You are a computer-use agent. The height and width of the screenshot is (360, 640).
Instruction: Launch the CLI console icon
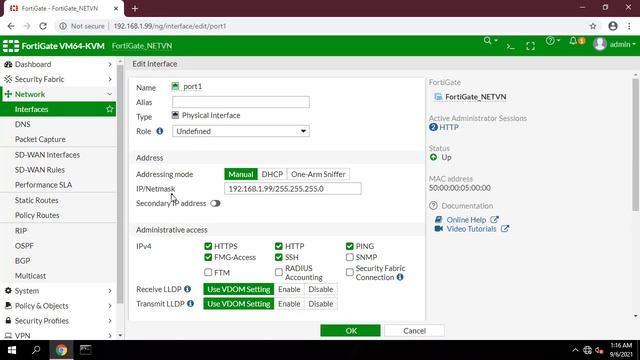point(510,46)
